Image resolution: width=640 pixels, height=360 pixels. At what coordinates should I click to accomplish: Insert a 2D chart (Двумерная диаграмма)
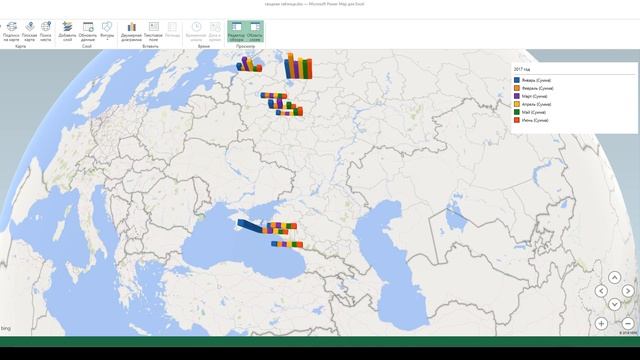131,31
